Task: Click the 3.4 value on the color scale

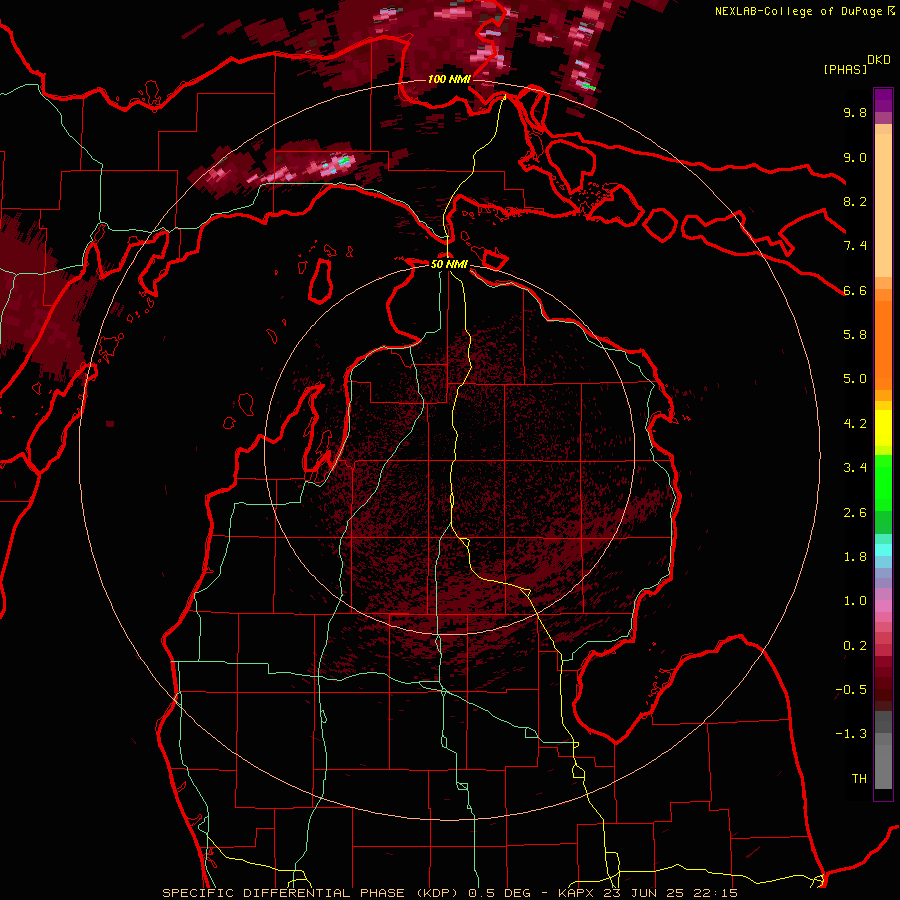Action: pos(855,468)
